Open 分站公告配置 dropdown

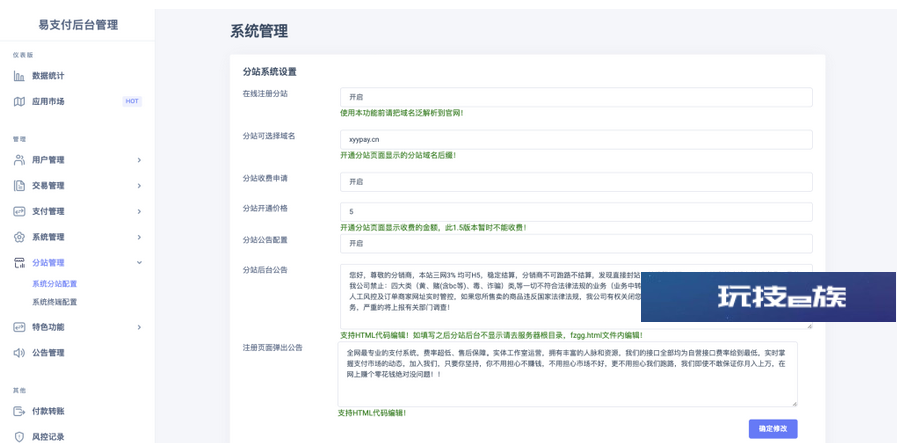click(576, 244)
